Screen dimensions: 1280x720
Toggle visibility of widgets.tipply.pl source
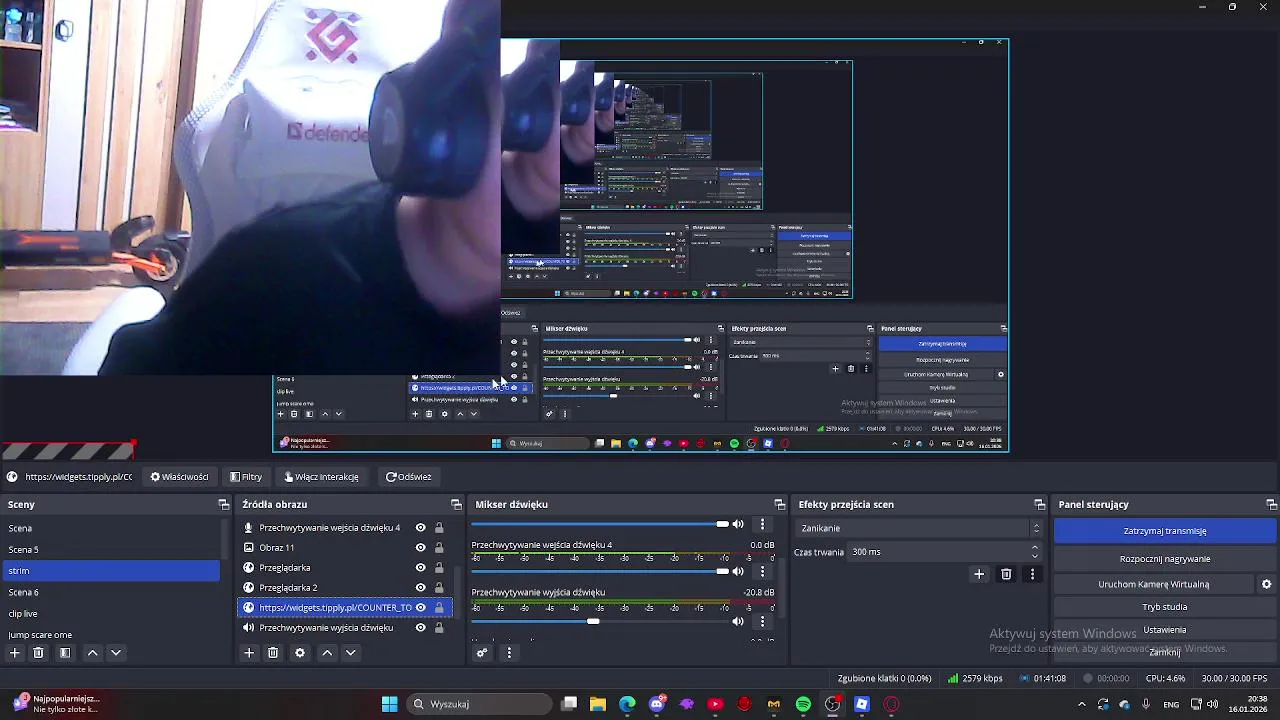[x=420, y=608]
